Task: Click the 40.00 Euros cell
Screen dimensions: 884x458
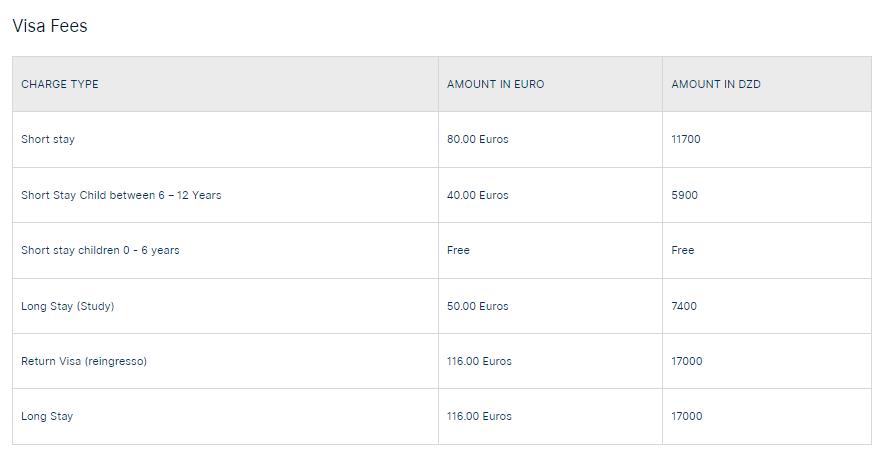Action: click(x=477, y=195)
